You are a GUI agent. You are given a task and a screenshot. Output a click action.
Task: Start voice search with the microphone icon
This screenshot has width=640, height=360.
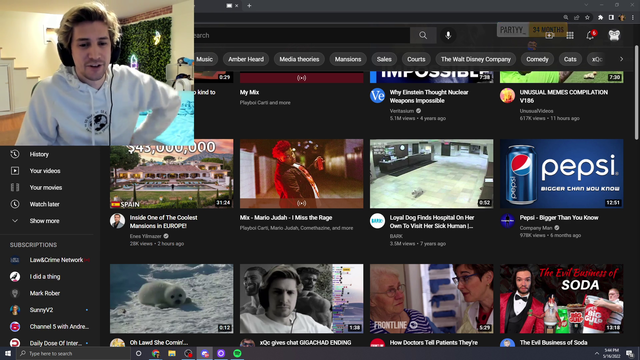[x=448, y=36]
